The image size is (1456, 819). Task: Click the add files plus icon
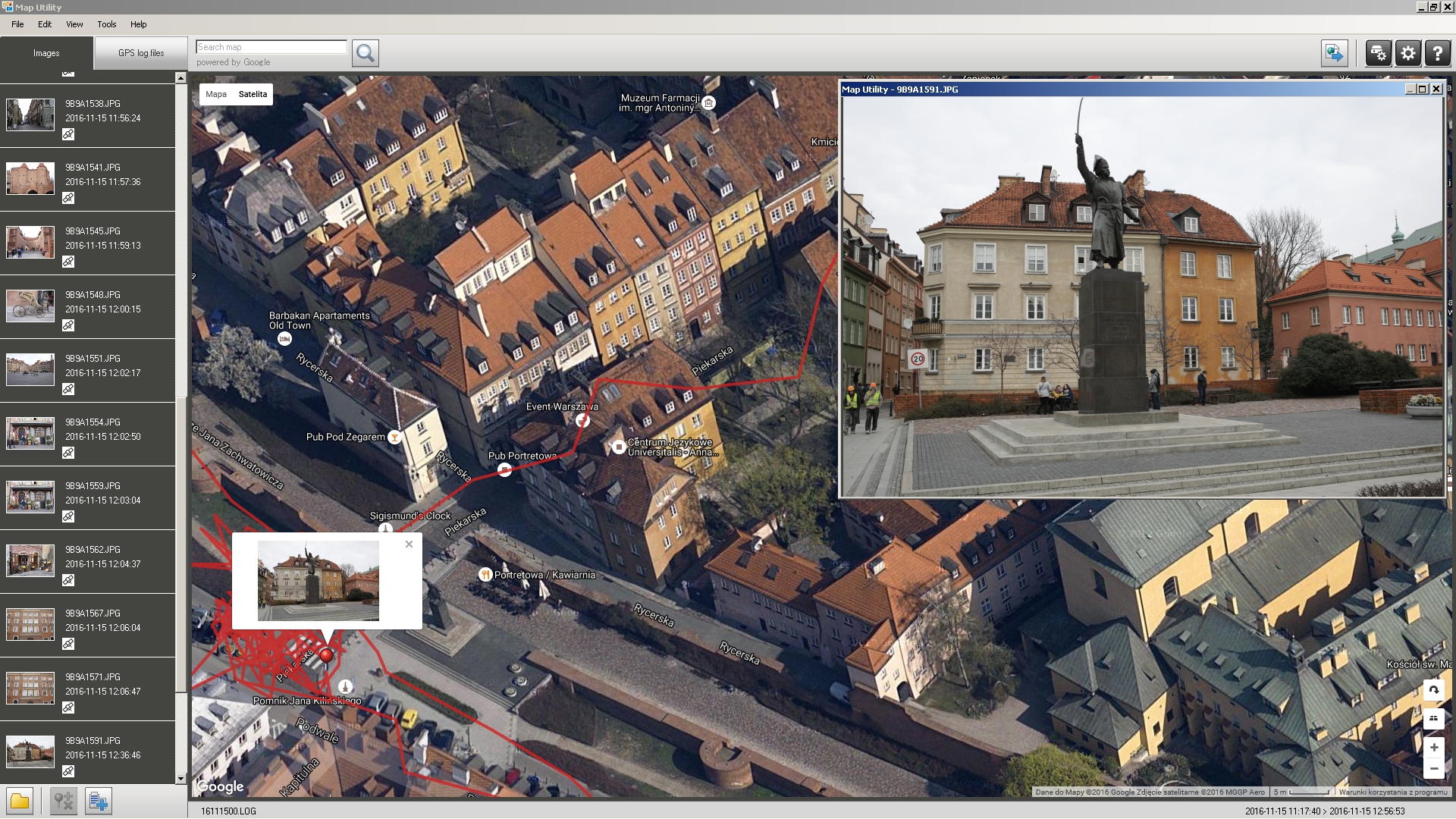coord(99,801)
